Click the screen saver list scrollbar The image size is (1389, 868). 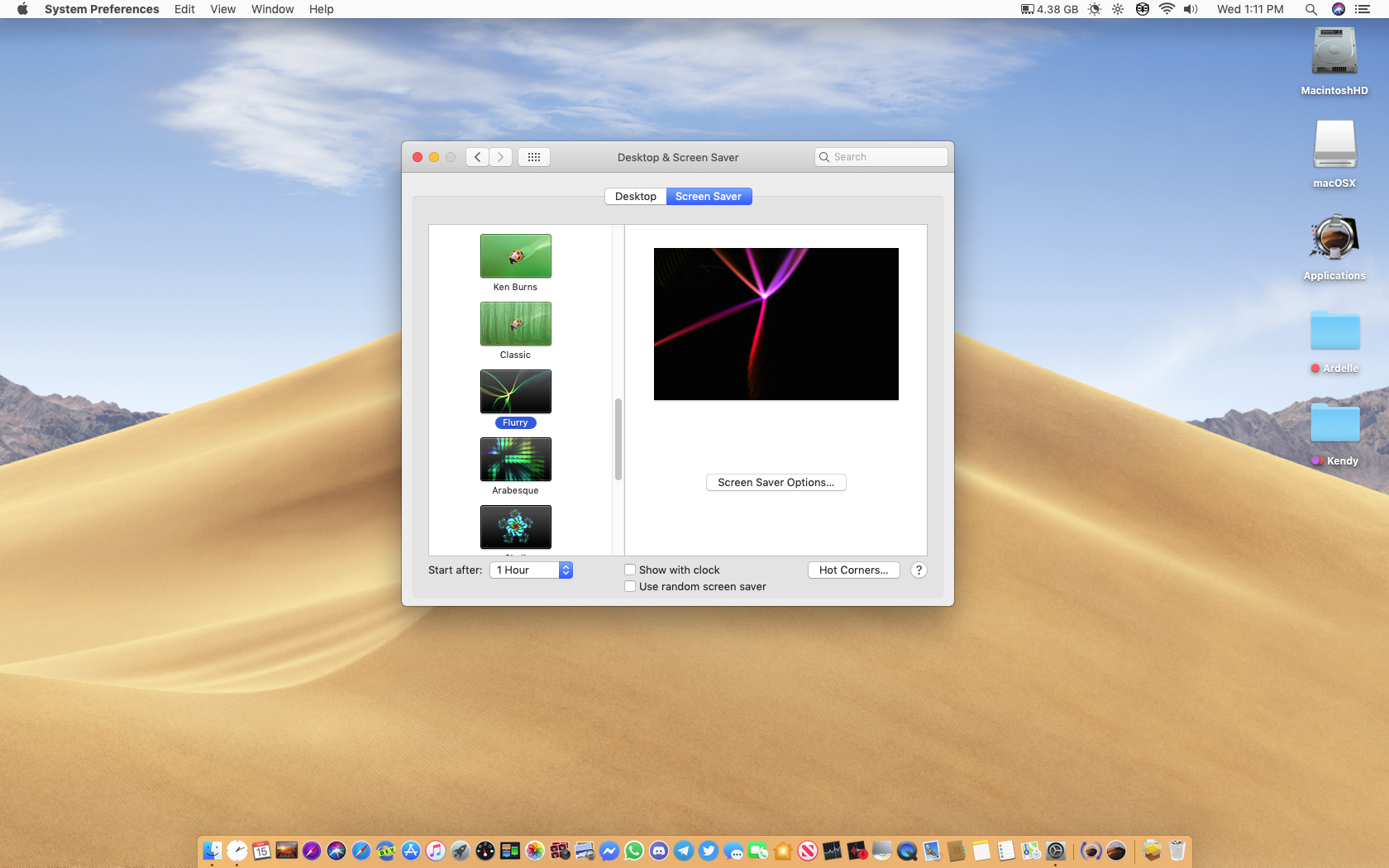click(618, 439)
